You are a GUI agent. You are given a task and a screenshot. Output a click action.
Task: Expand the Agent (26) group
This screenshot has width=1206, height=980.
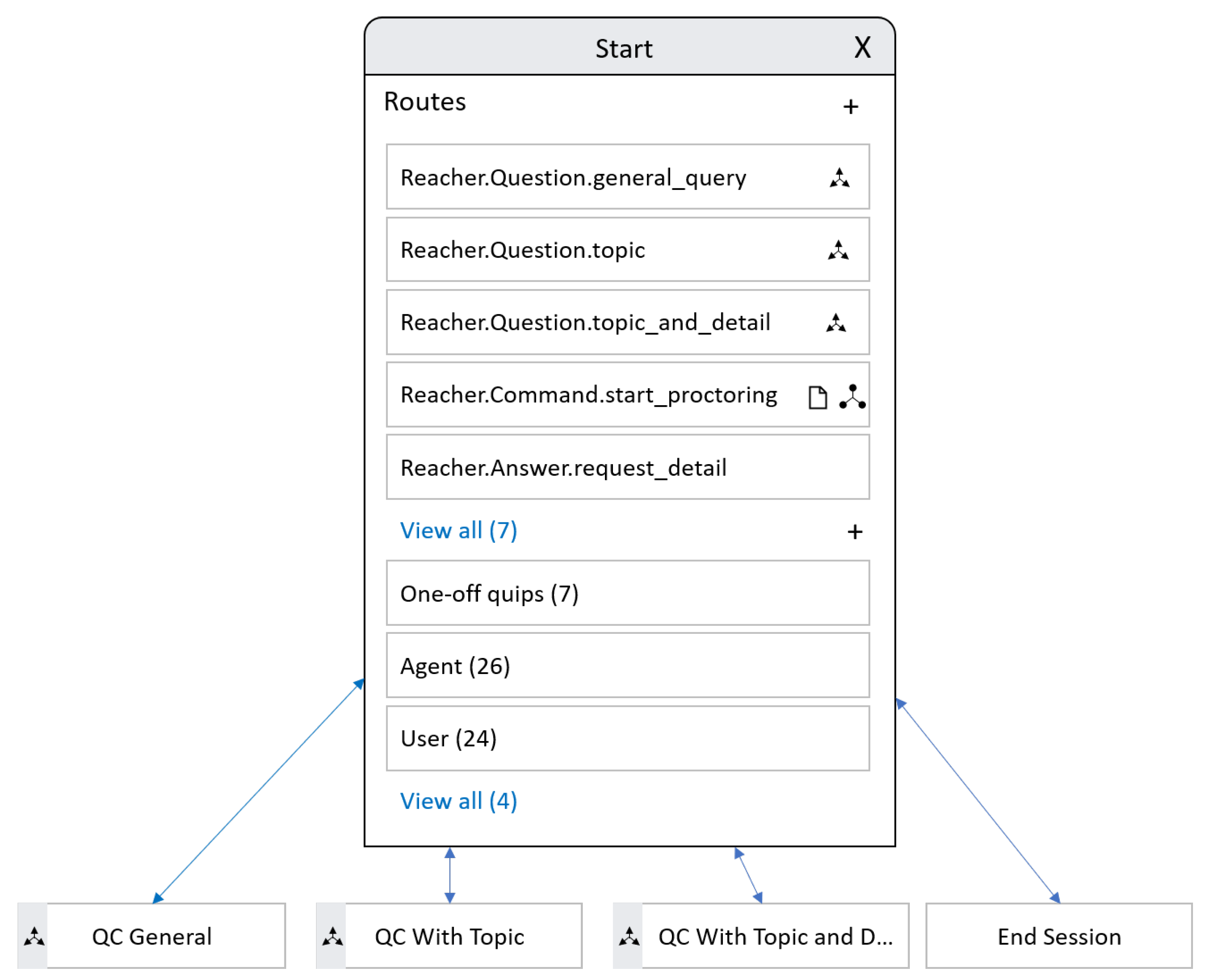[x=627, y=666]
